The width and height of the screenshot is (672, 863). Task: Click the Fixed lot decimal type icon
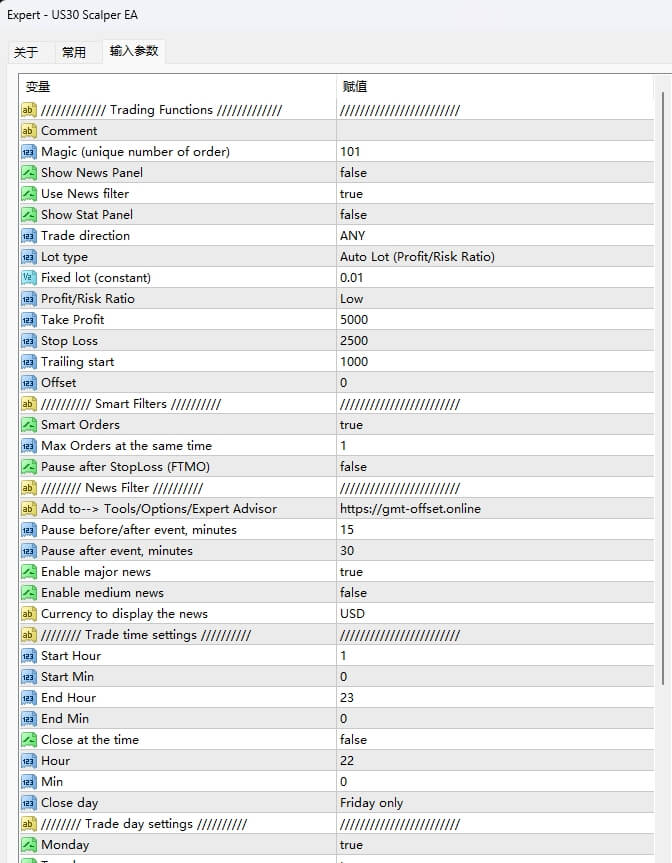pos(28,278)
